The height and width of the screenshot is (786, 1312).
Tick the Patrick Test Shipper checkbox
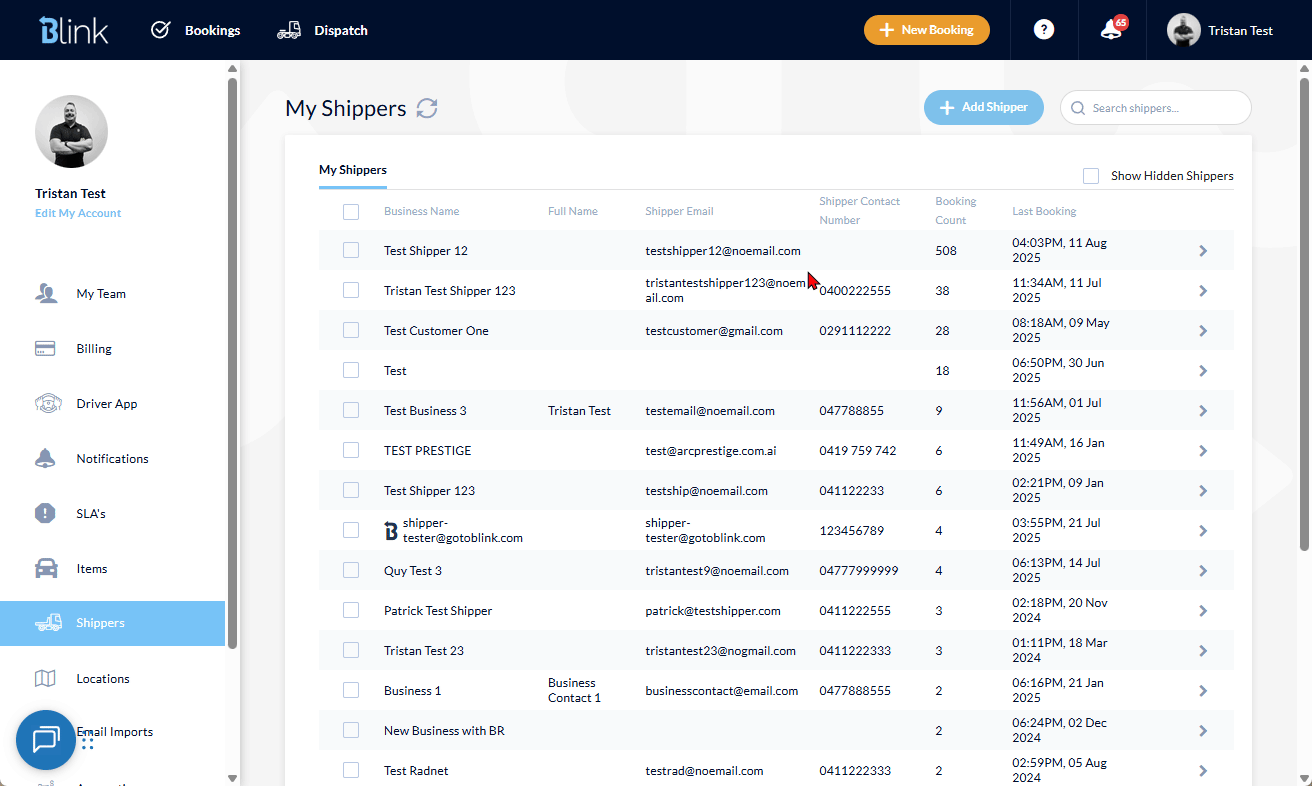[351, 610]
